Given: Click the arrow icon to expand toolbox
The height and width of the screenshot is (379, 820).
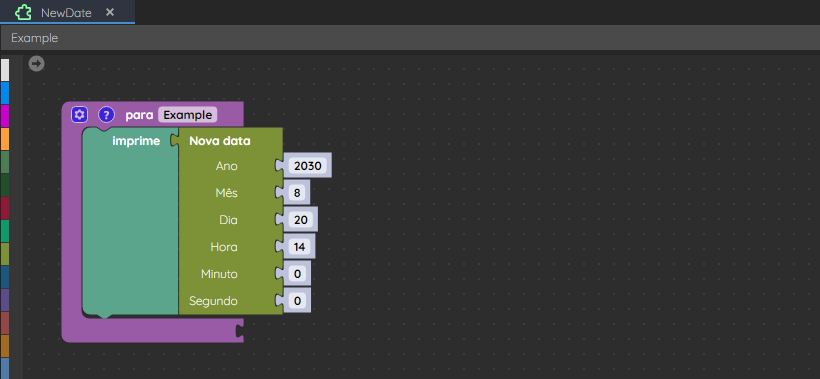Looking at the screenshot, I should point(37,64).
